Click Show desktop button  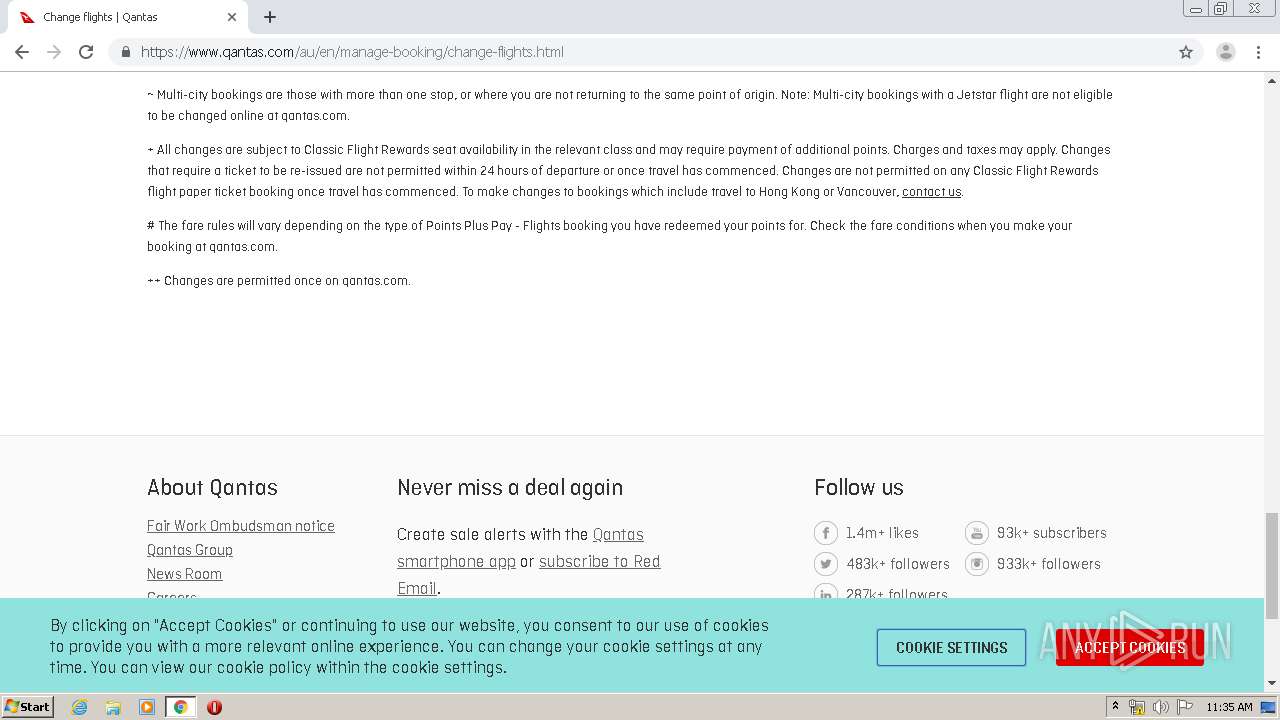1269,707
